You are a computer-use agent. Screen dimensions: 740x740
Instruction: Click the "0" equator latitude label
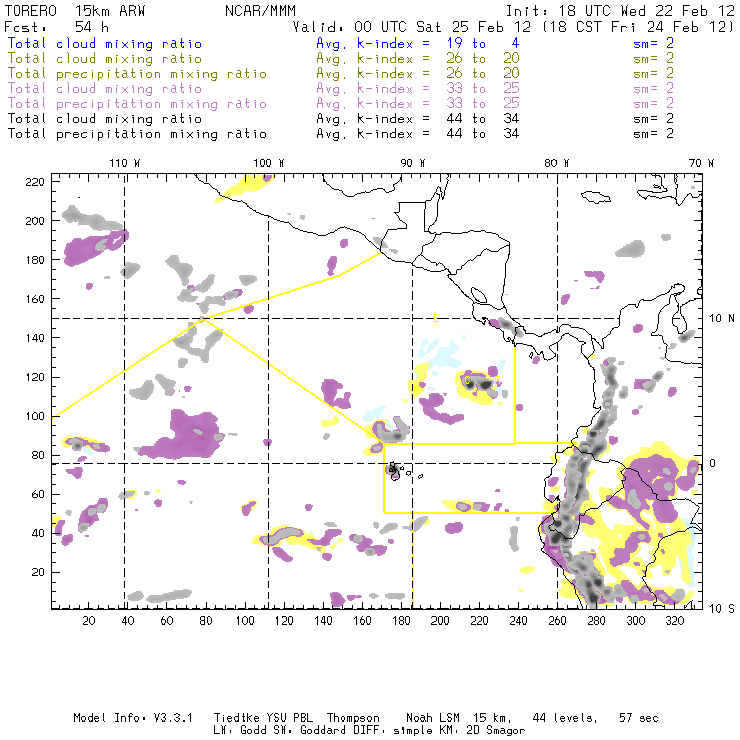pos(712,463)
